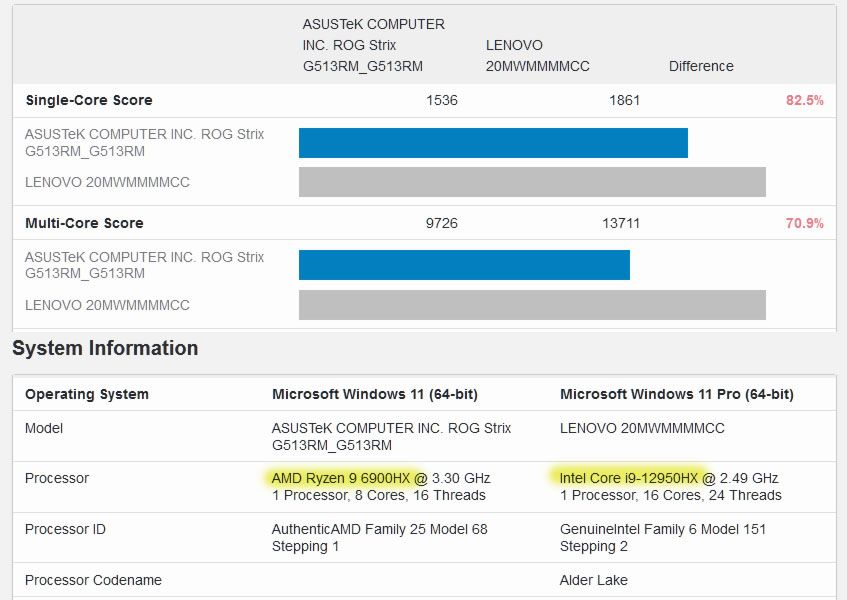Click the Lenovo model cell in System Information
The image size is (847, 600).
tap(642, 428)
